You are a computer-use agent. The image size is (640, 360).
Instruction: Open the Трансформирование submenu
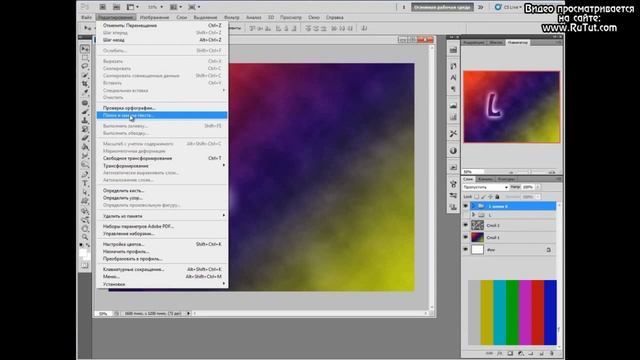coord(162,166)
